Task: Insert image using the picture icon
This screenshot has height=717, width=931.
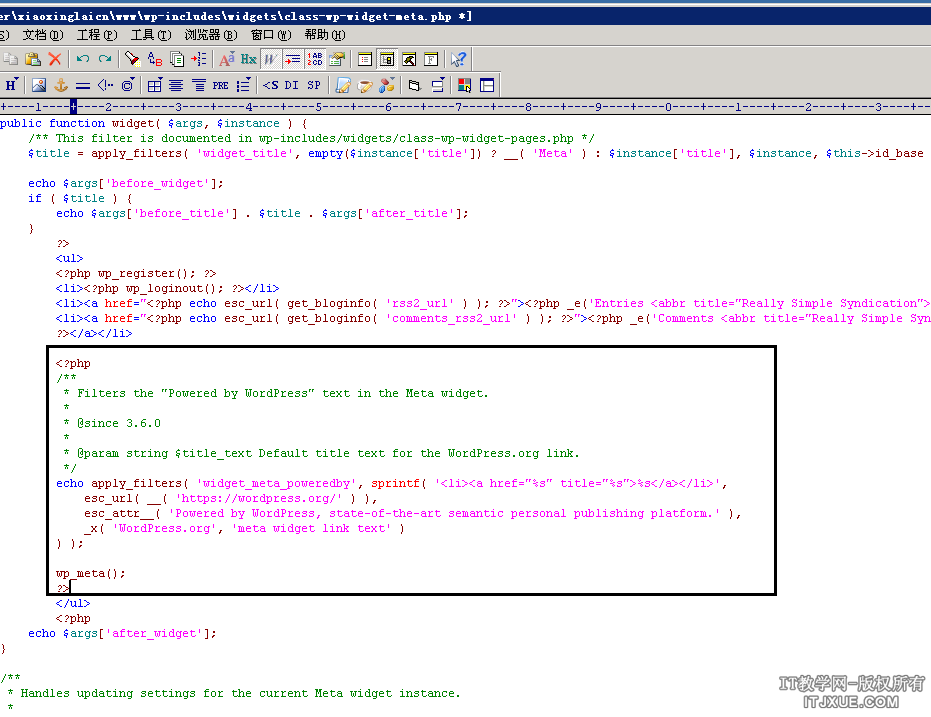Action: point(39,85)
